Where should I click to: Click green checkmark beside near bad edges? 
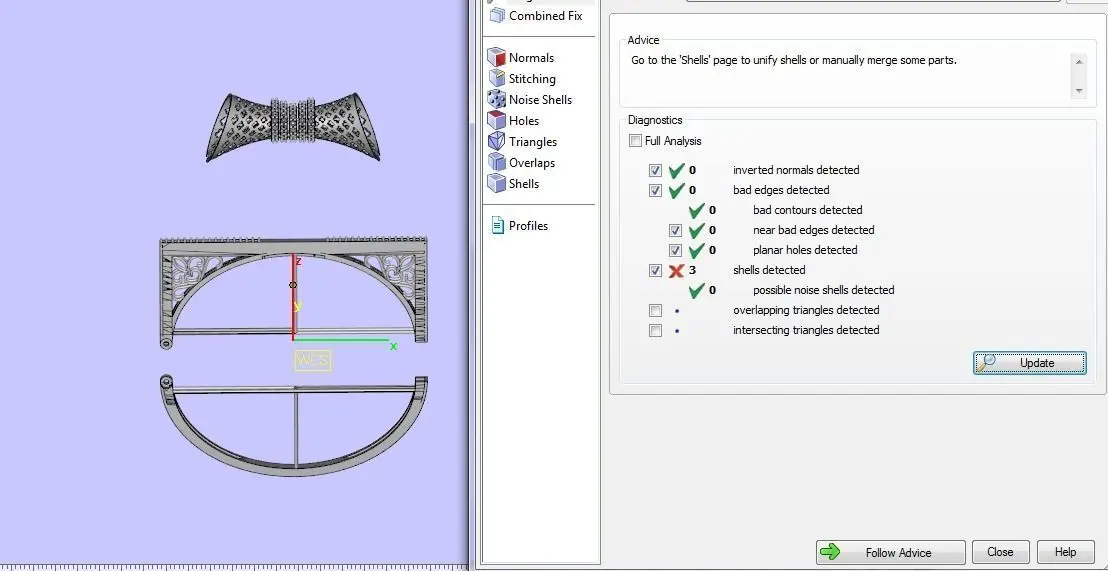(697, 230)
